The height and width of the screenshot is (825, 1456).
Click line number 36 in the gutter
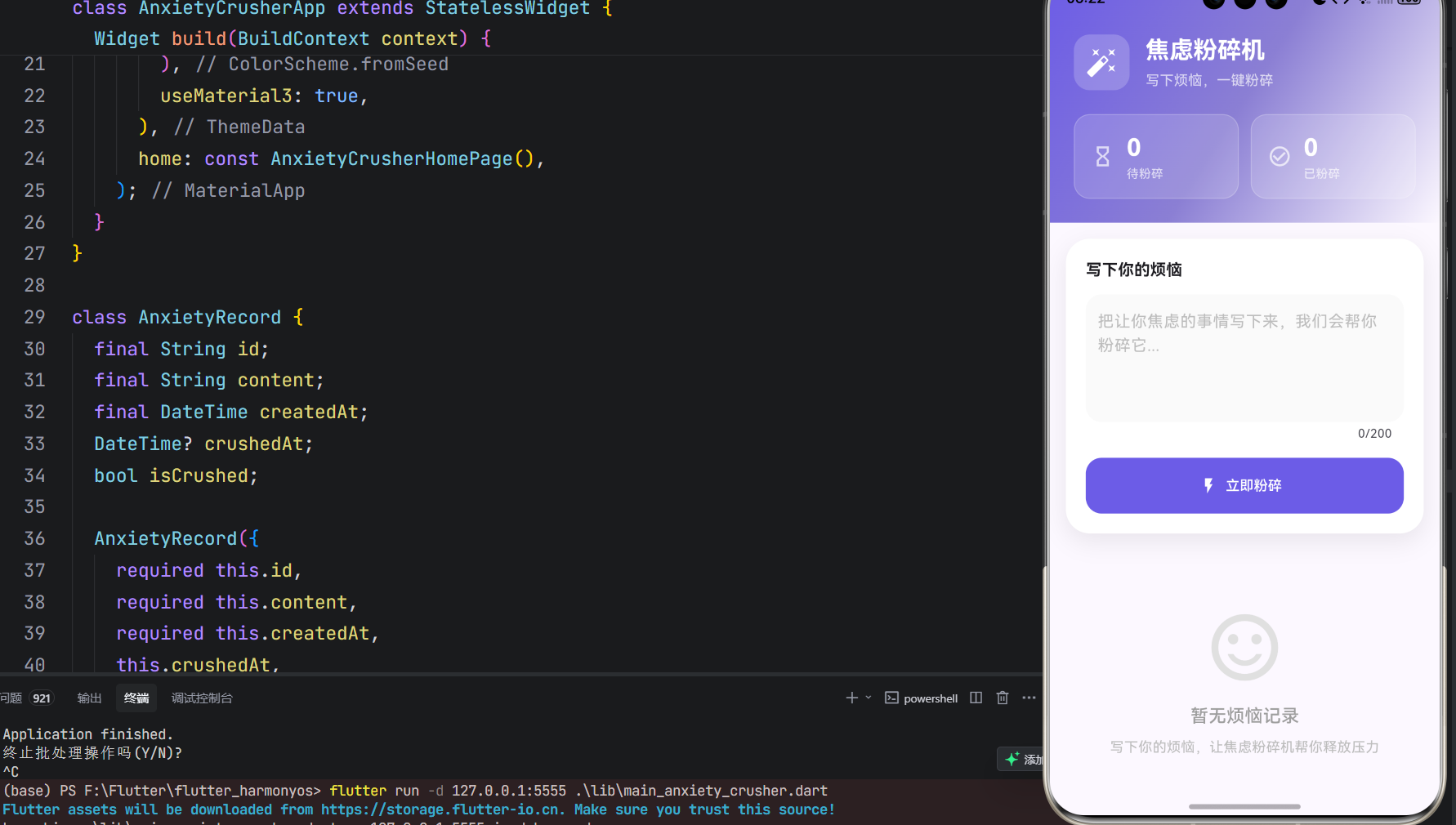click(34, 538)
